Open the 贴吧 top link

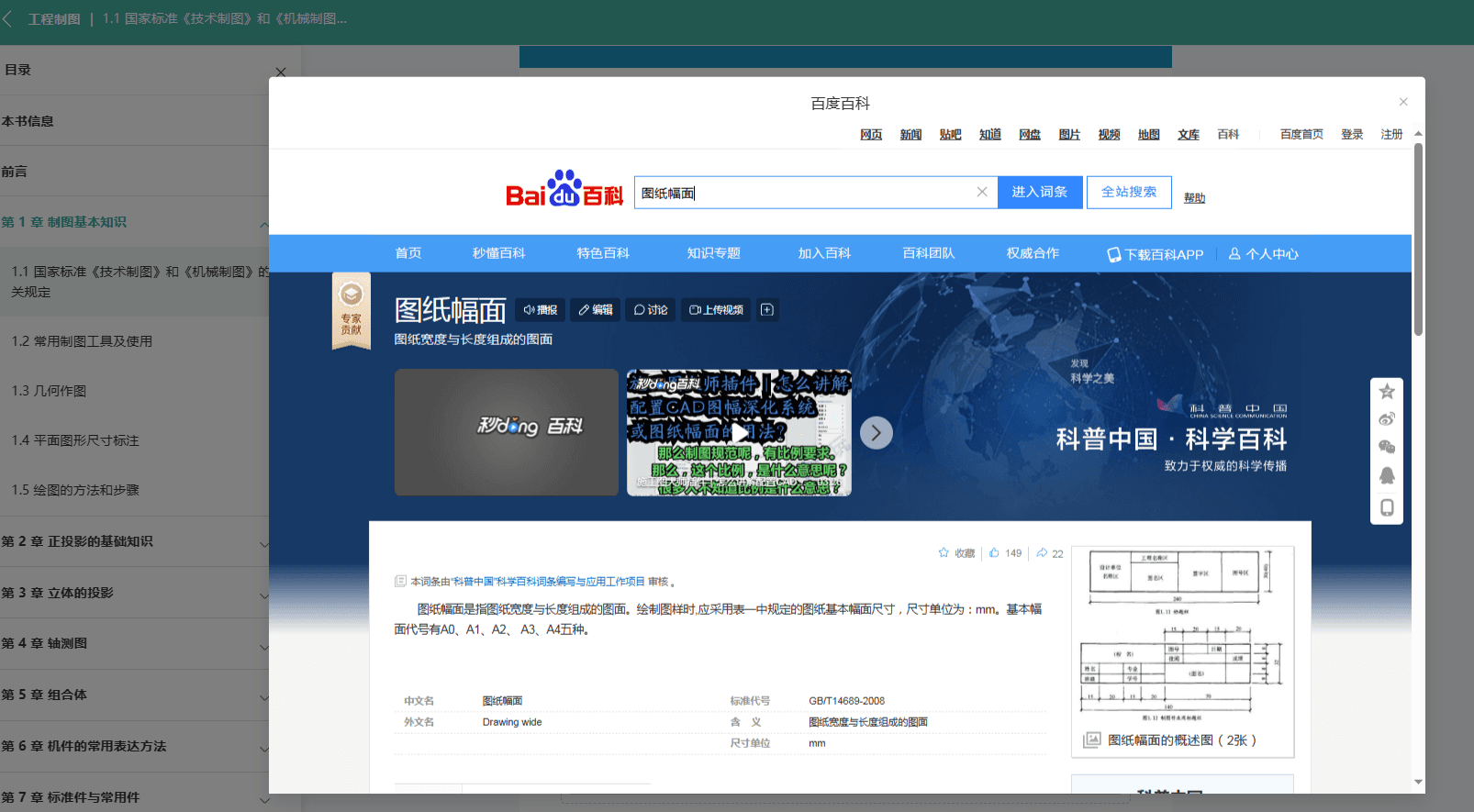point(950,135)
